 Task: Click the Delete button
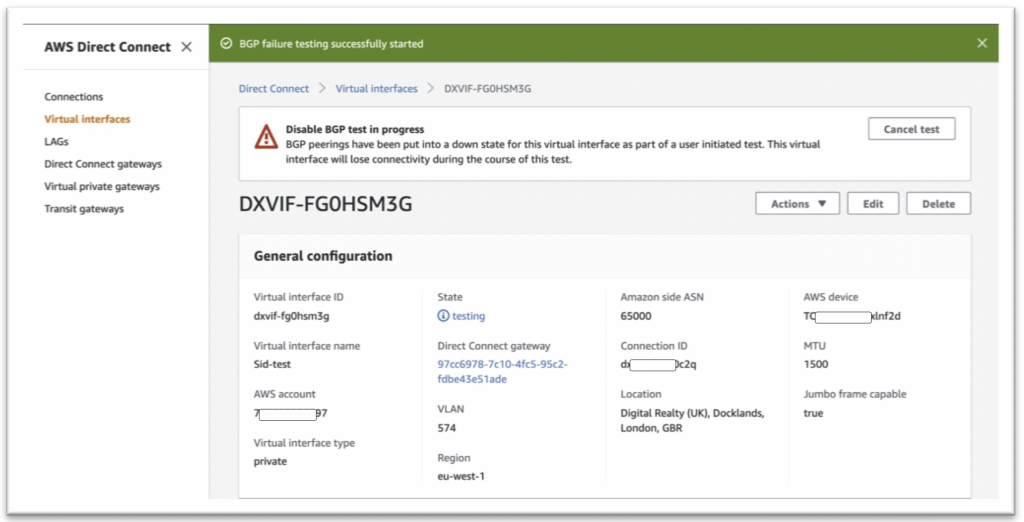coord(938,204)
